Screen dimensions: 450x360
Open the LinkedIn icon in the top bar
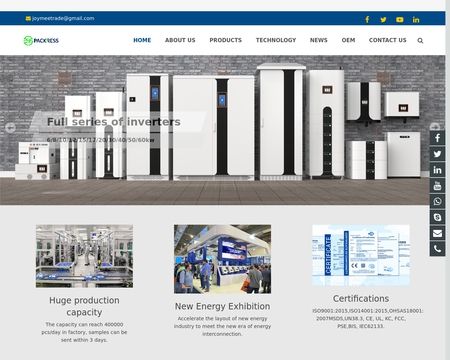pyautogui.click(x=416, y=20)
